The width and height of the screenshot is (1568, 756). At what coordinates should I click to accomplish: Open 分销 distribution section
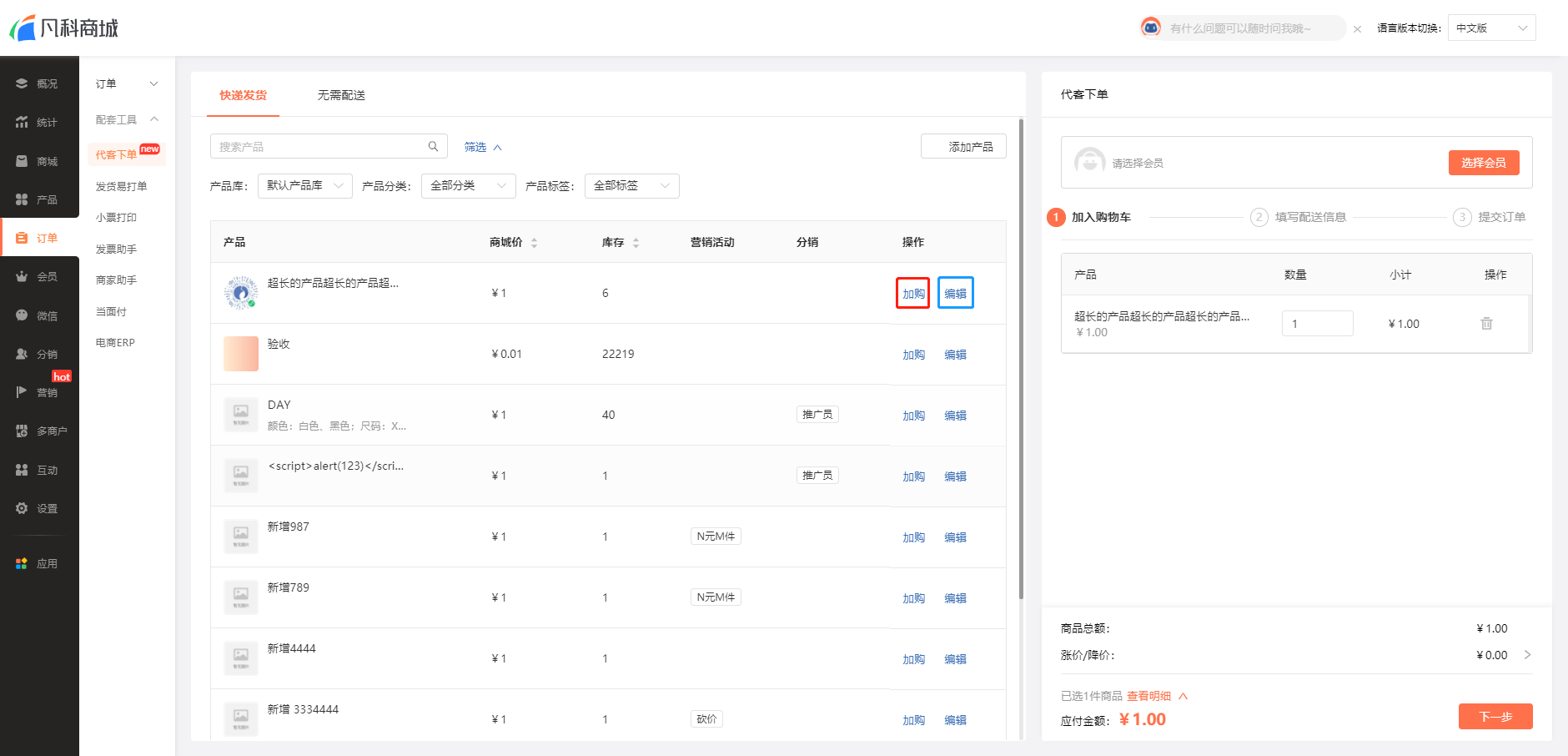pos(38,354)
